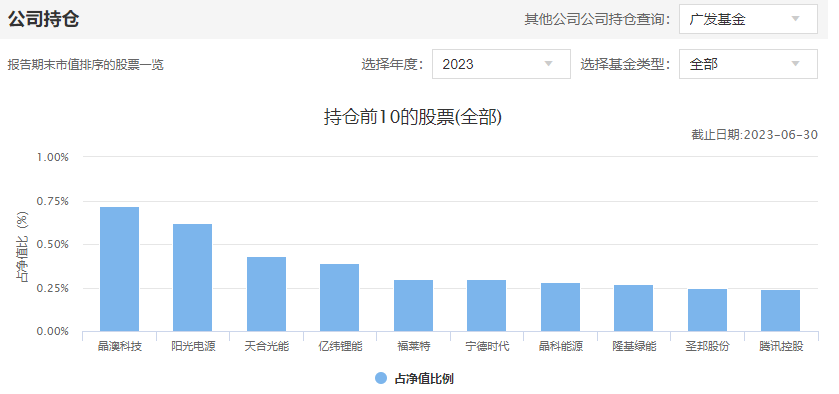
Task: Click the 0.75% y-axis value
Action: [53, 201]
